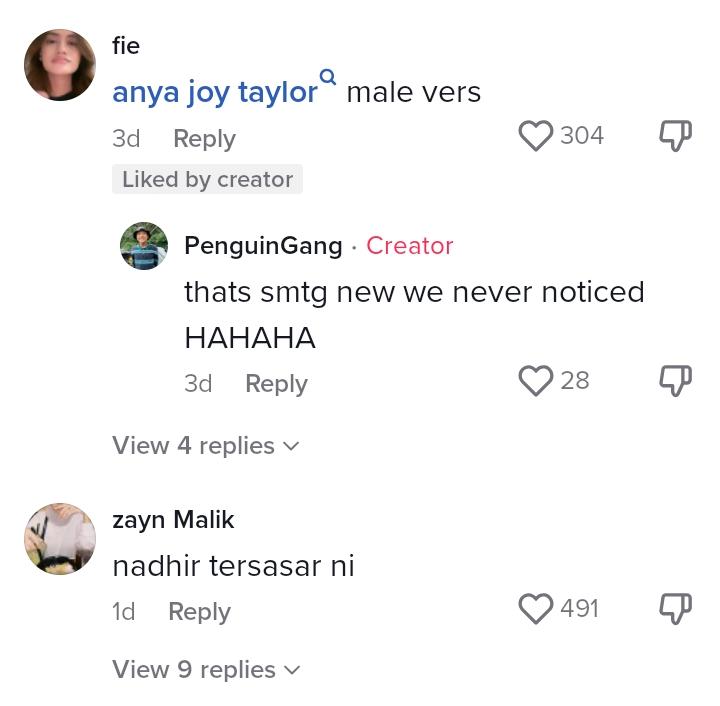Viewport: 720px width, 706px height.
Task: Expand View 4 replies
Action: pyautogui.click(x=205, y=446)
